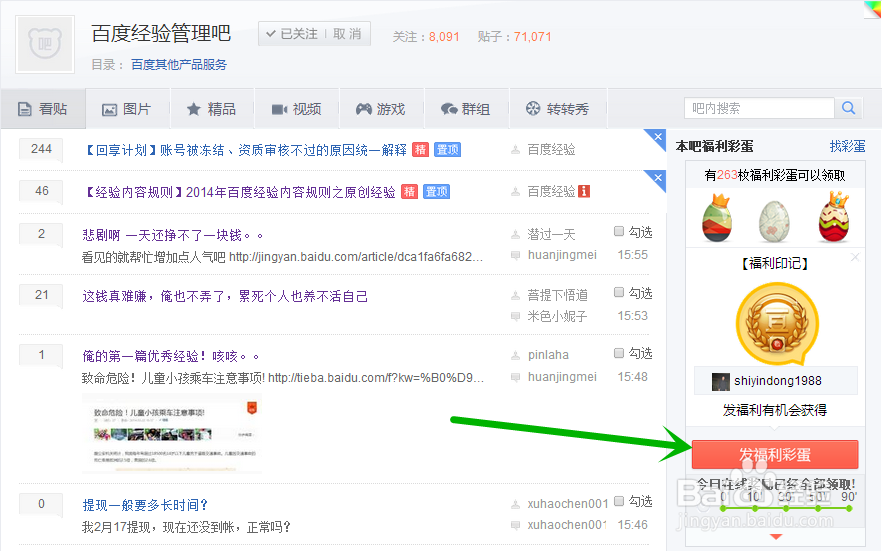Click author name pinlaha
Viewport: 882px width, 551px height.
click(548, 355)
